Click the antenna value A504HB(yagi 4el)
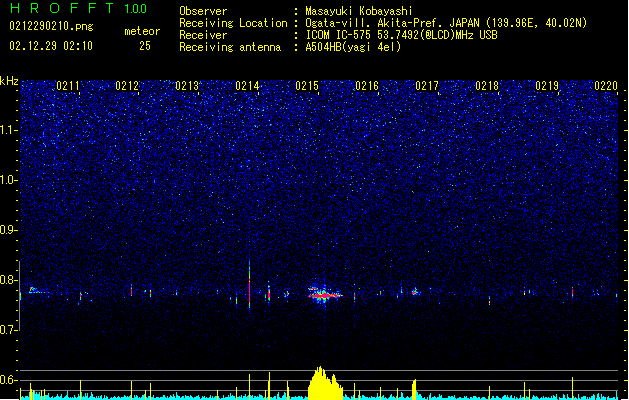Image resolution: width=629 pixels, height=400 pixels. click(x=353, y=47)
